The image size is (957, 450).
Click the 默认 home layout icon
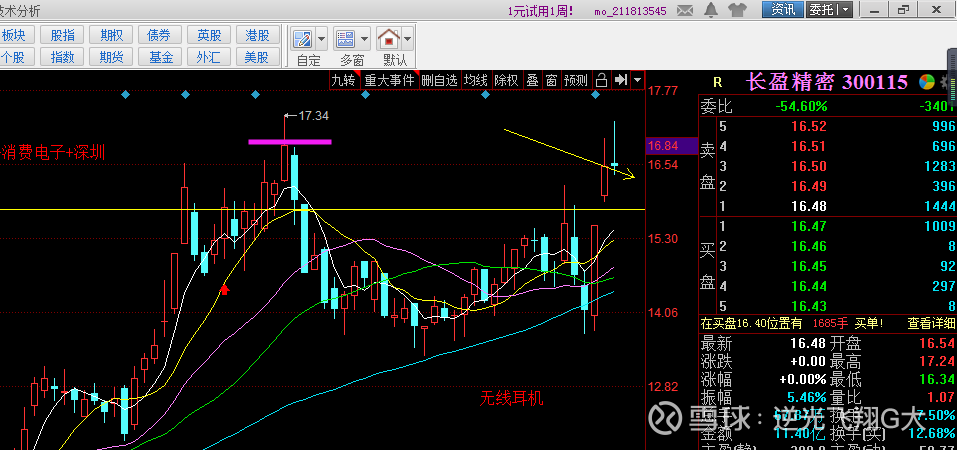[x=389, y=39]
